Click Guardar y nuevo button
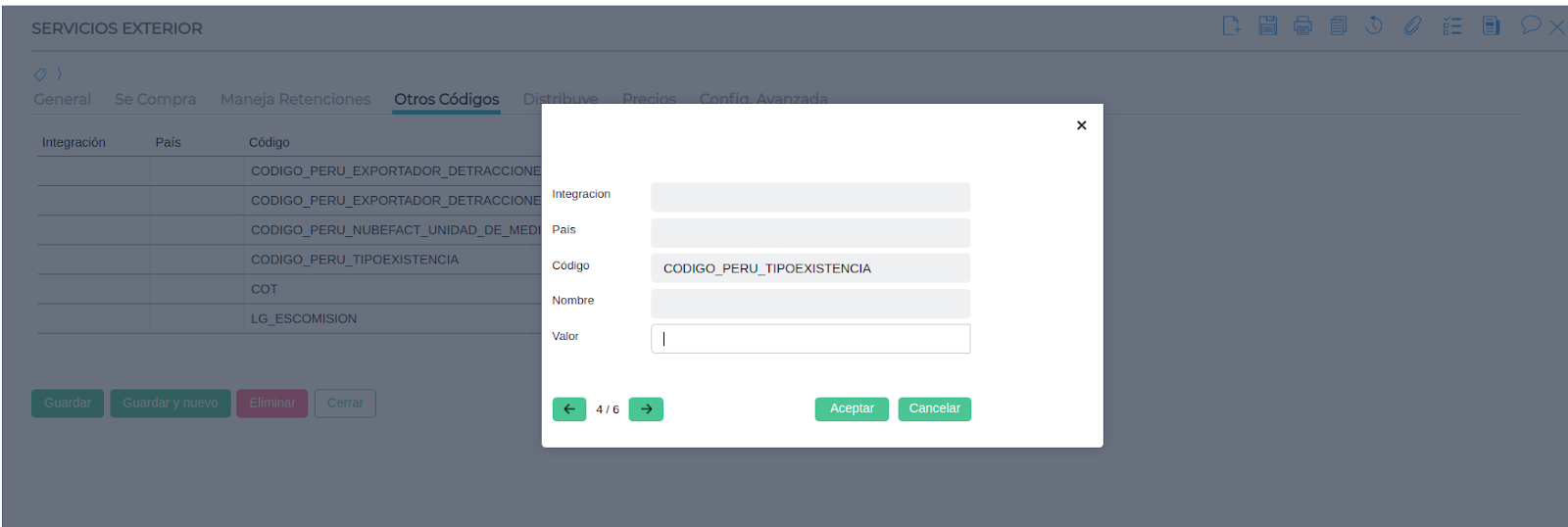 [171, 404]
